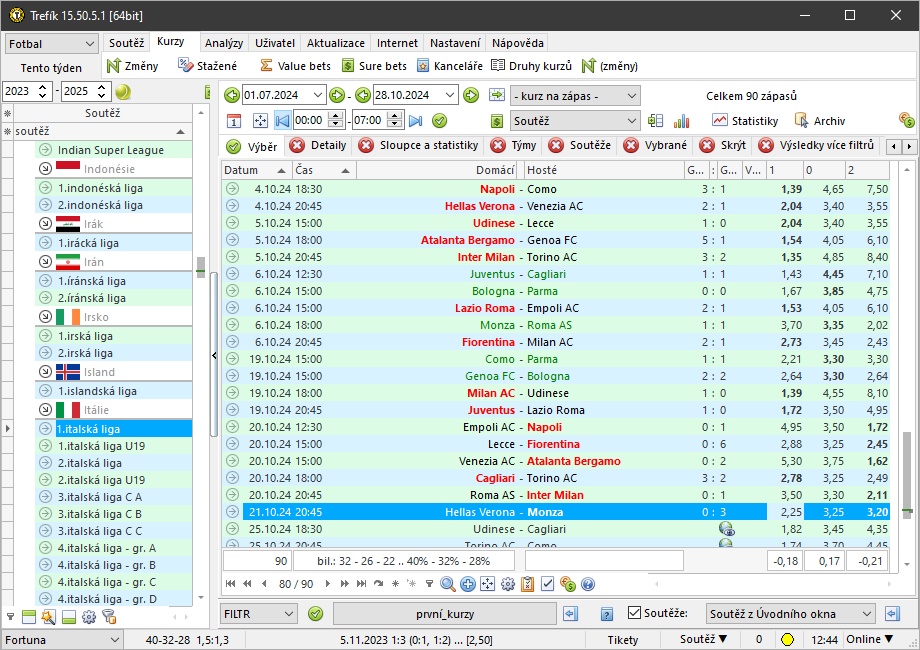Collapse the Itálie country group
The image size is (920, 650).
pos(45,409)
